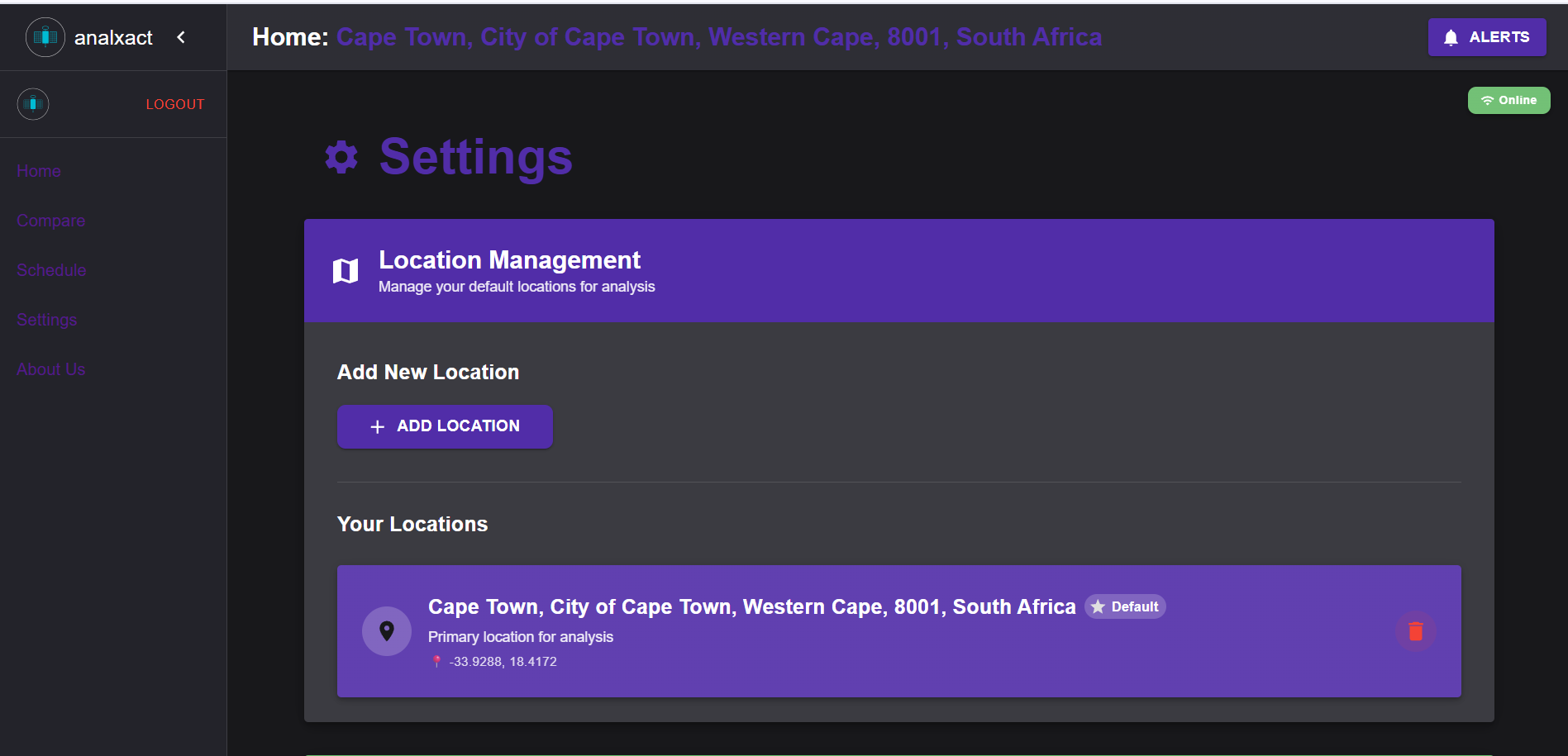Click the map icon in Location Management
1568x756 pixels.
pos(346,270)
